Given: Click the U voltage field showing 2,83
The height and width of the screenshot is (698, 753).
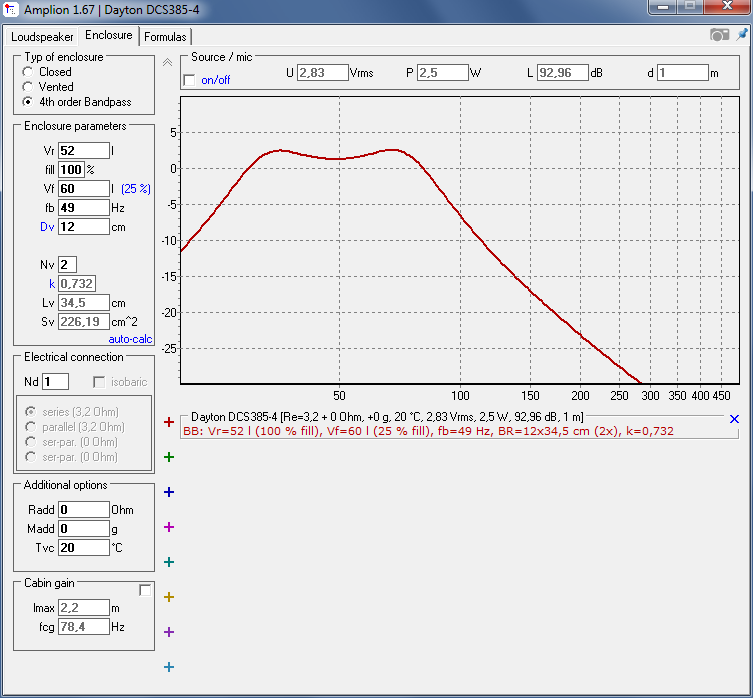Looking at the screenshot, I should click(323, 73).
